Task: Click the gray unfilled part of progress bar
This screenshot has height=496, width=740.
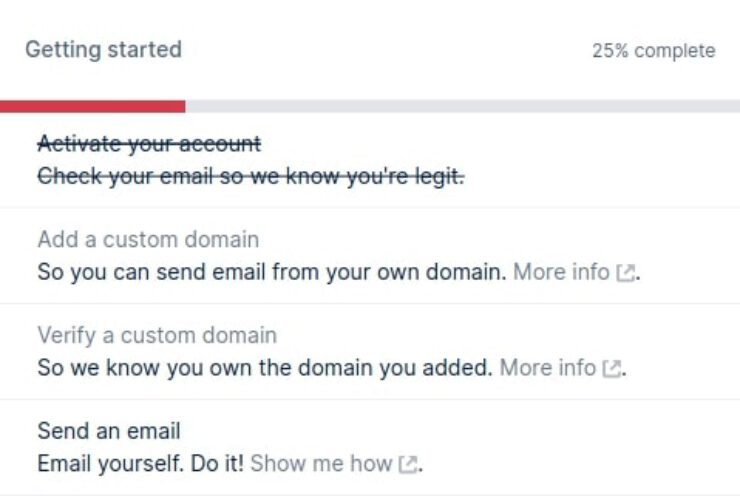Action: point(462,107)
